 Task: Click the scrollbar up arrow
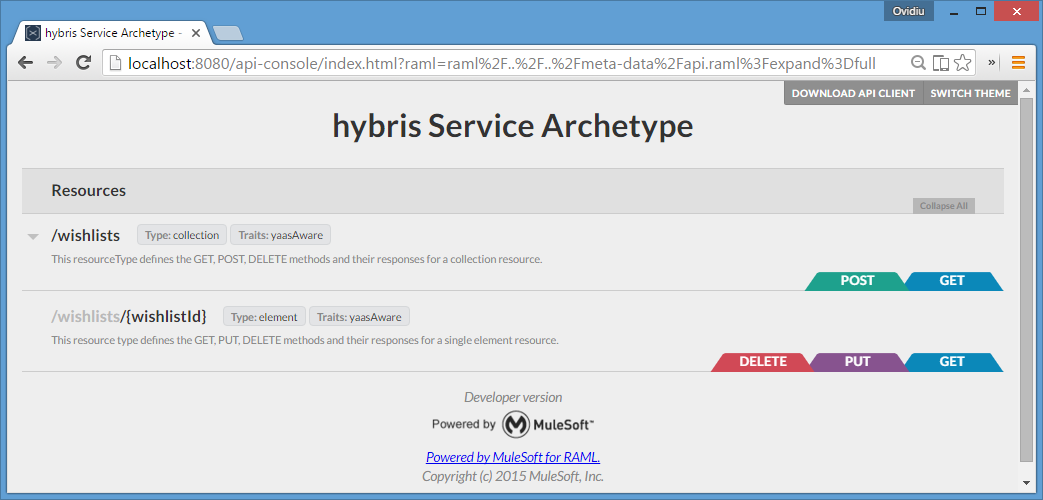pyautogui.click(x=1026, y=88)
